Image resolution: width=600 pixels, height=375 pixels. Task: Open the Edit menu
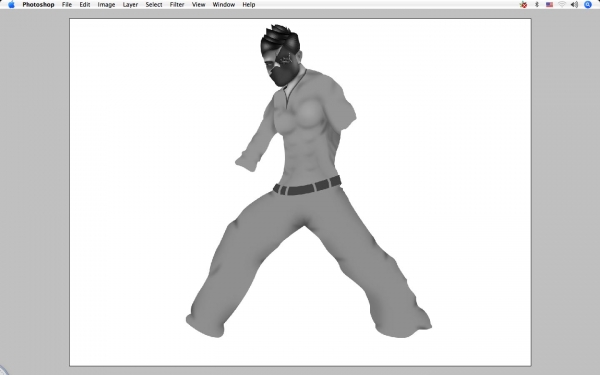85,5
